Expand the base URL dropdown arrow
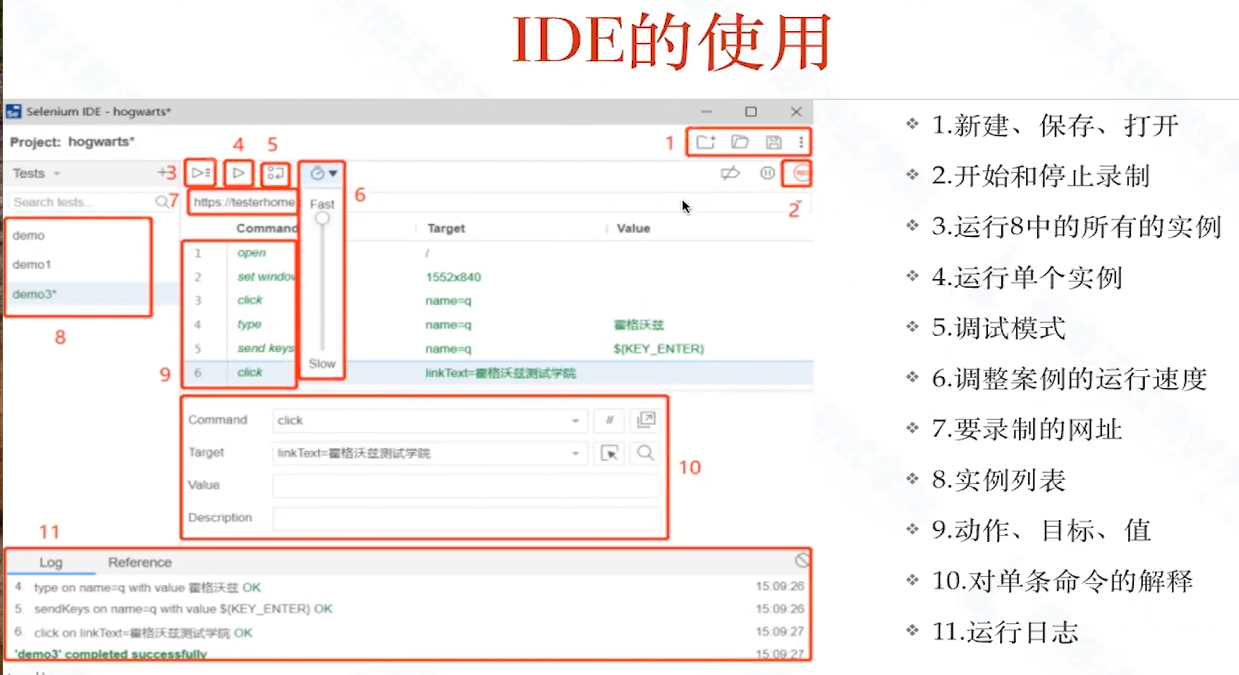 [x=800, y=202]
